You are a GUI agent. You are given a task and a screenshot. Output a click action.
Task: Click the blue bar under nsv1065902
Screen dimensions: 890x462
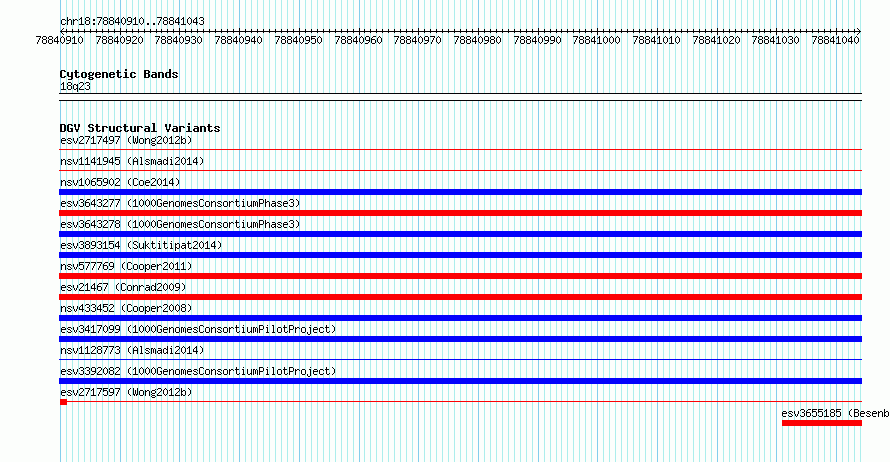click(x=461, y=192)
